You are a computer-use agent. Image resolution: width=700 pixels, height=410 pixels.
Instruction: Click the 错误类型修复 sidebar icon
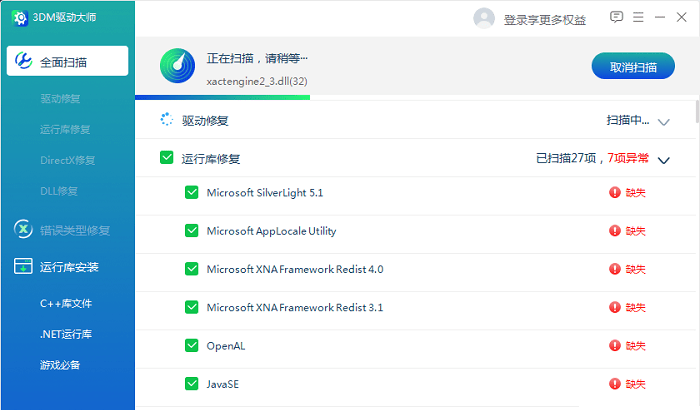23,230
